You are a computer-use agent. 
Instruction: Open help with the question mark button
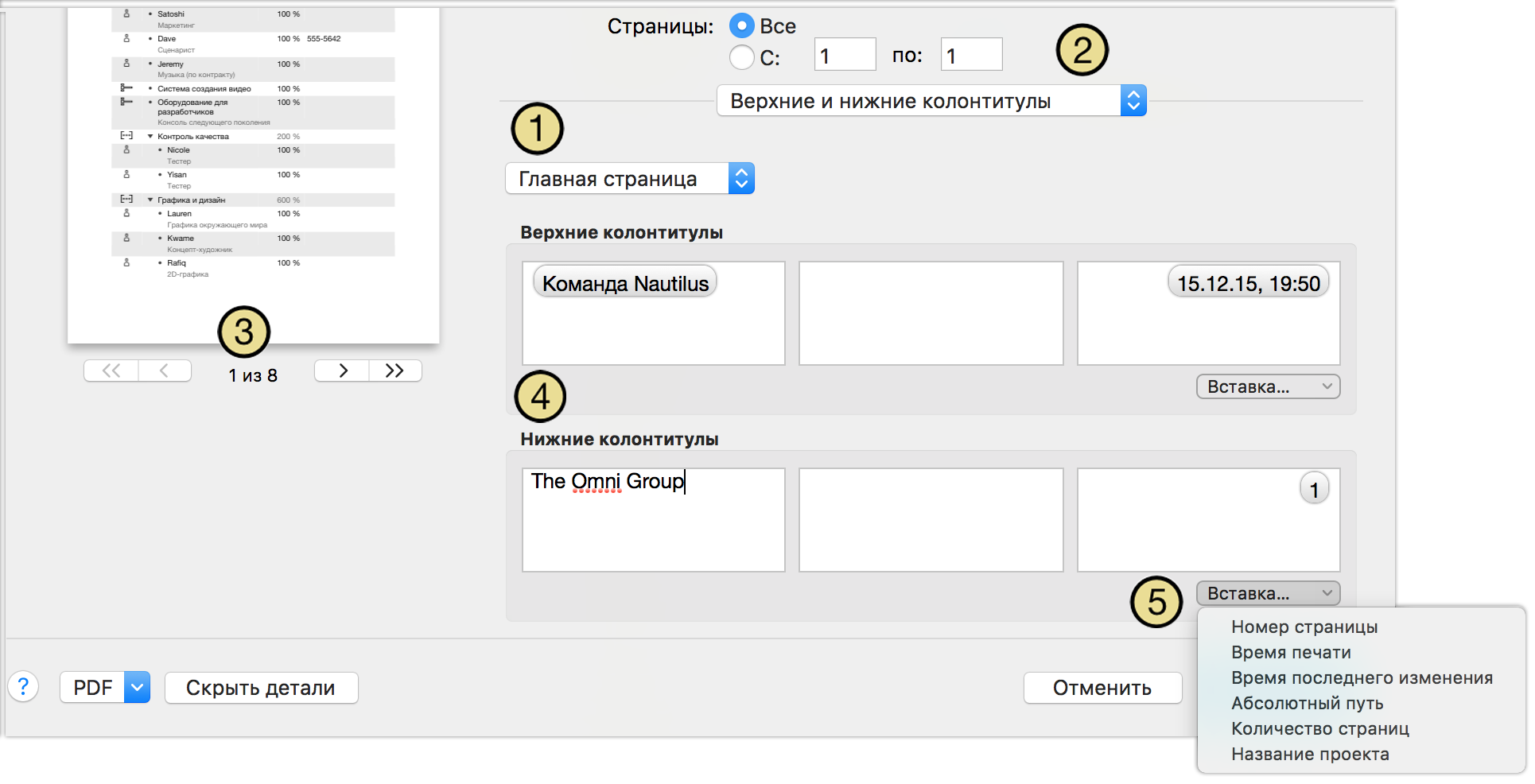23,686
